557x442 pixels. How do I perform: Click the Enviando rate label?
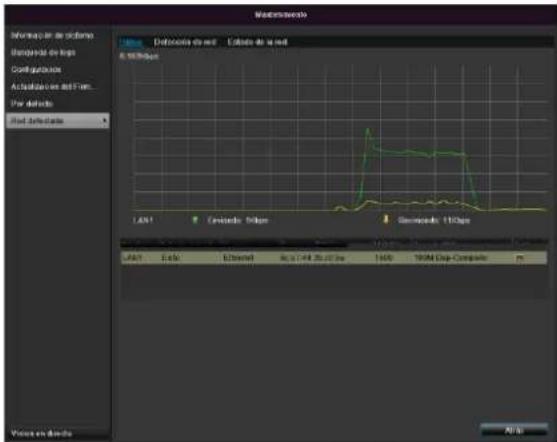(x=238, y=220)
